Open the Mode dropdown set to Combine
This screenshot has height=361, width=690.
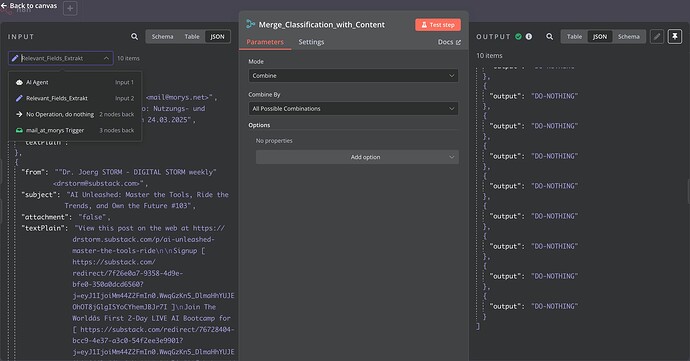(353, 76)
